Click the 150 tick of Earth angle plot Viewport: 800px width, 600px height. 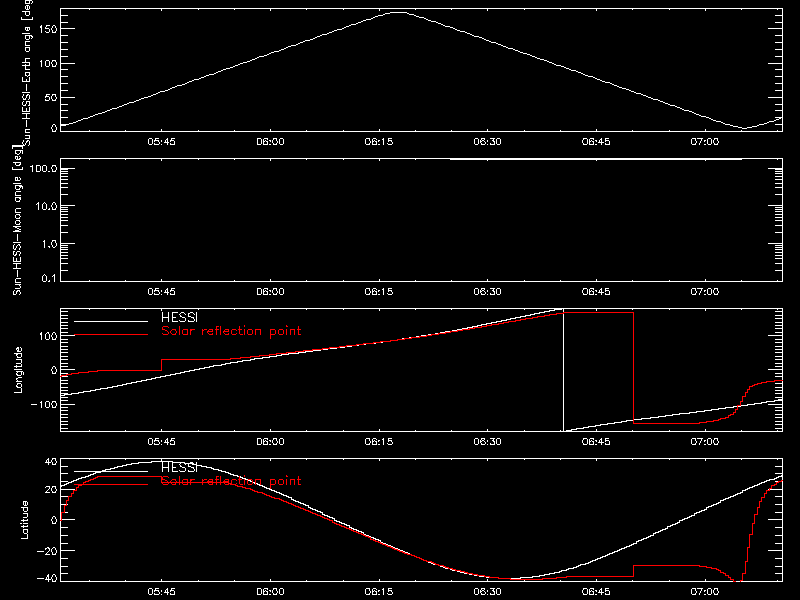pos(48,29)
